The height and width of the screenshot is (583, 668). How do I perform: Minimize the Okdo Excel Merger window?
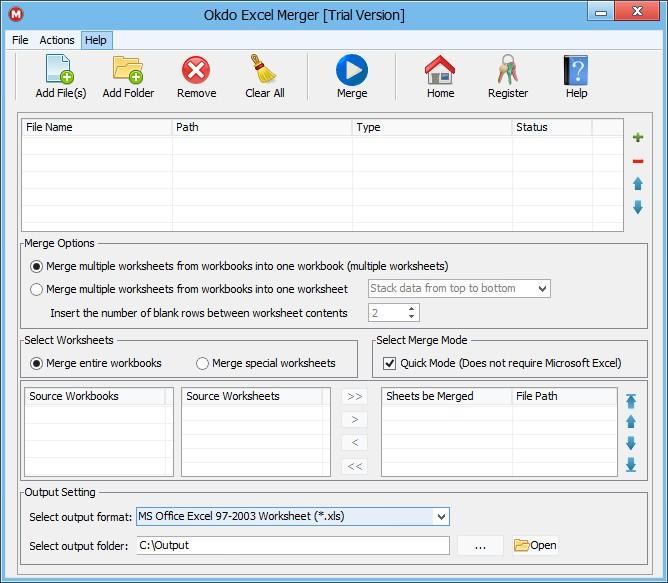[x=601, y=12]
